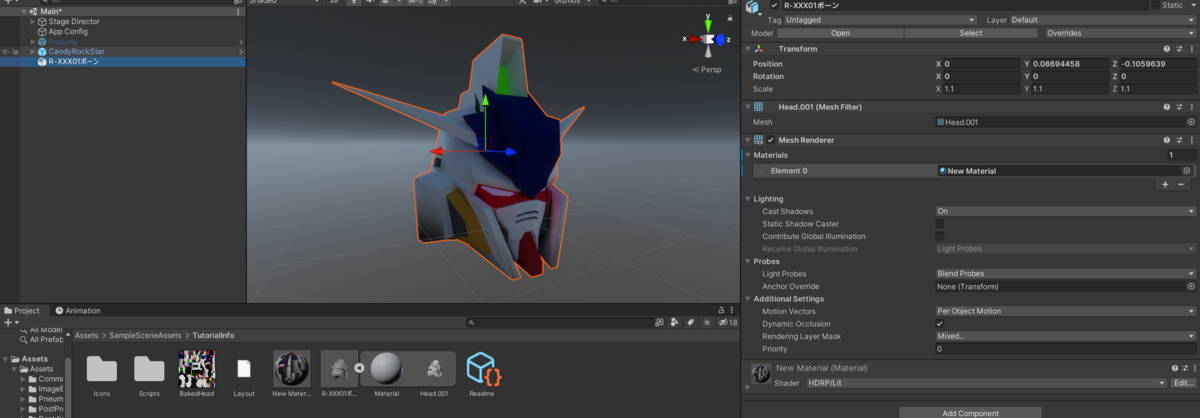Click Position Y value field
This screenshot has width=1200, height=418.
pos(1071,64)
